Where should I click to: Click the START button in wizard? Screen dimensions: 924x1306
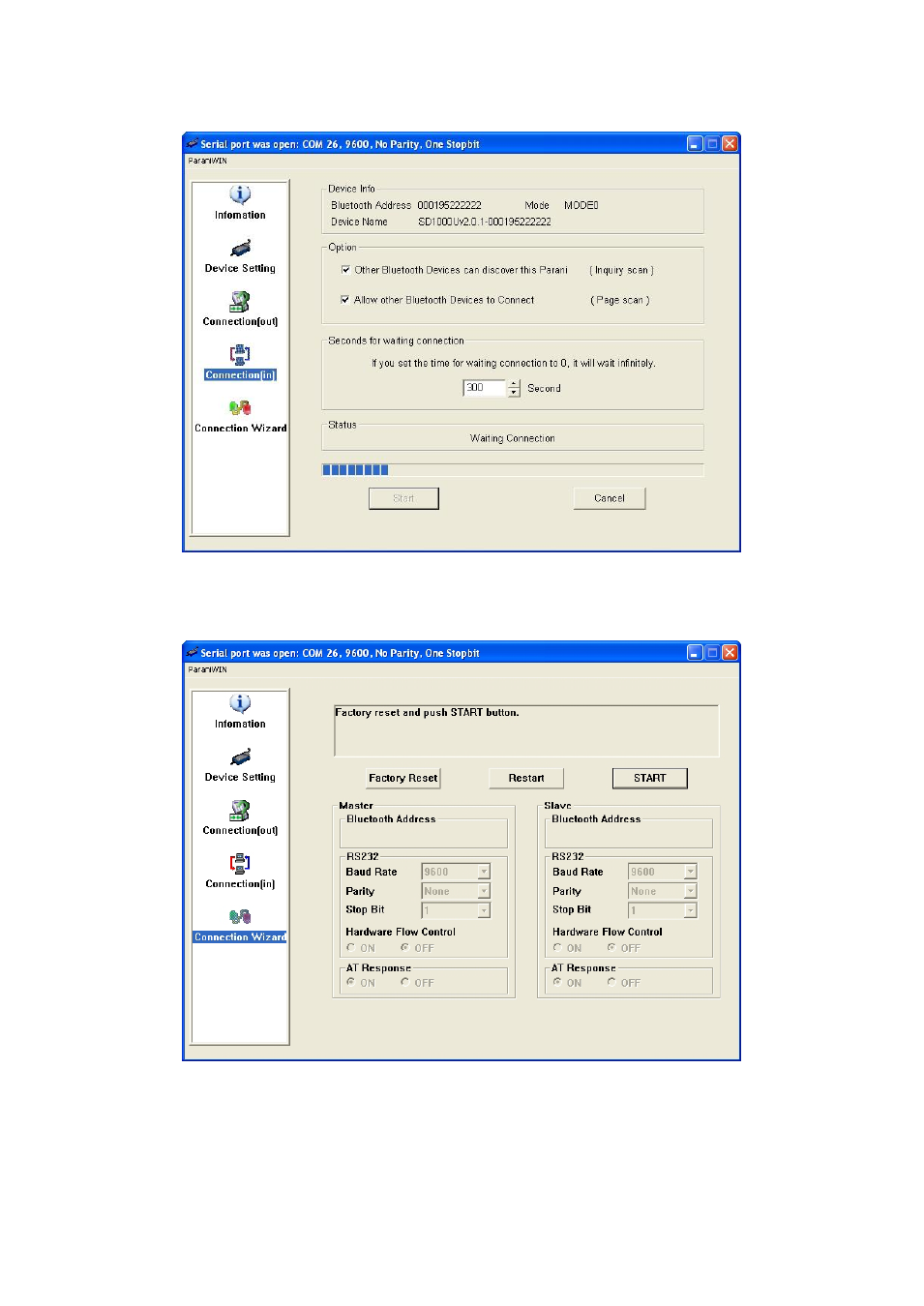point(650,778)
